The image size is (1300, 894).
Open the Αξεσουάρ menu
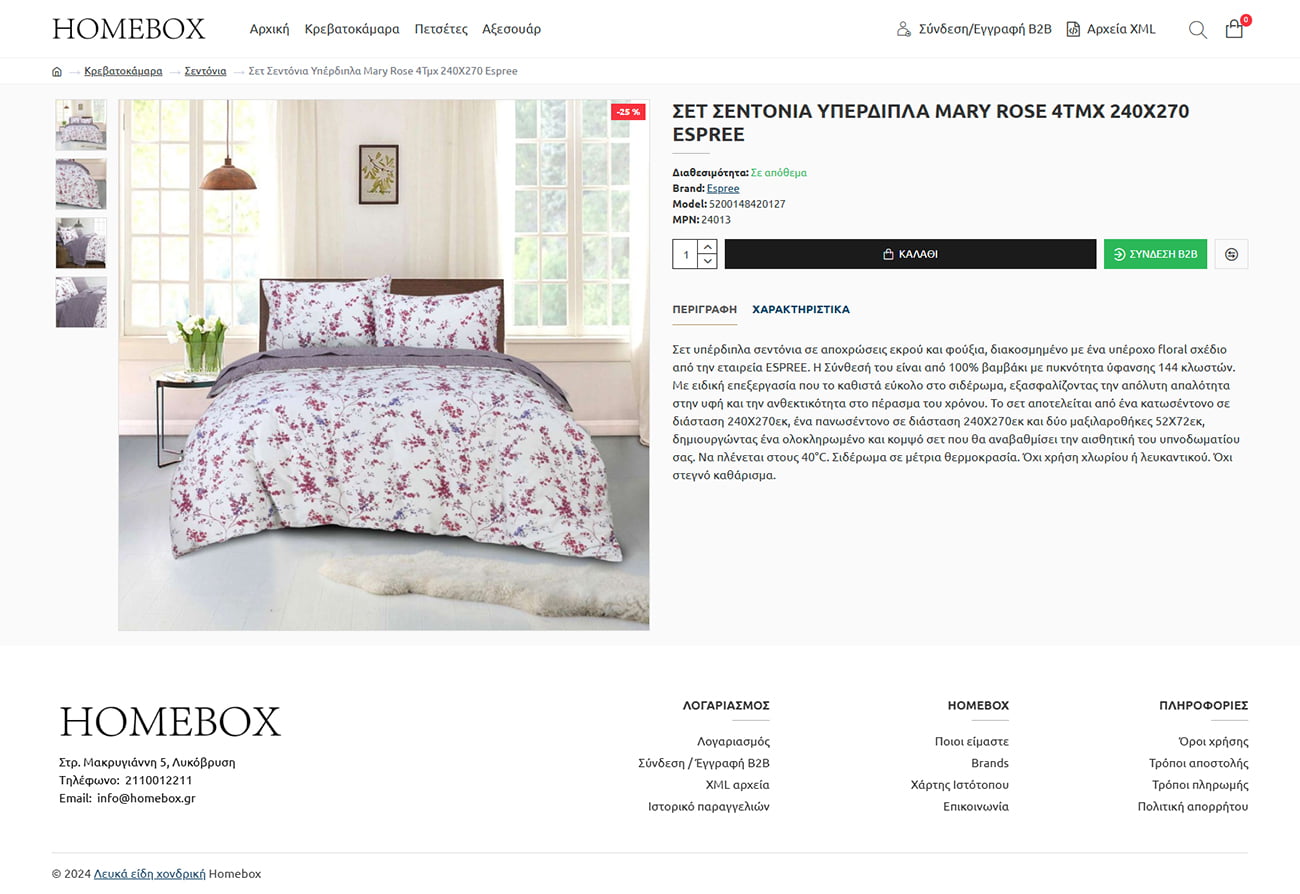[x=511, y=29]
